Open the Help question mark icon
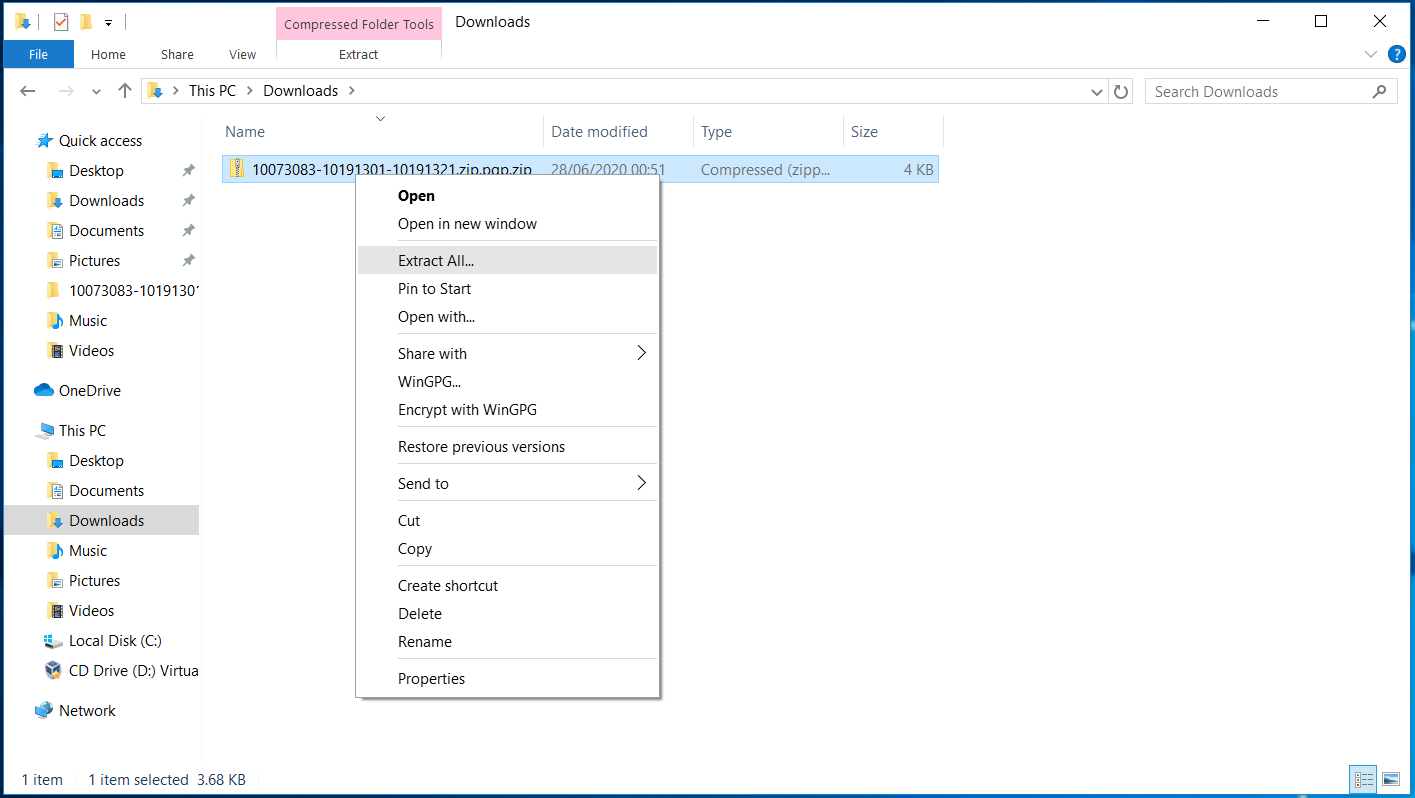This screenshot has height=798, width=1415. coord(1396,54)
